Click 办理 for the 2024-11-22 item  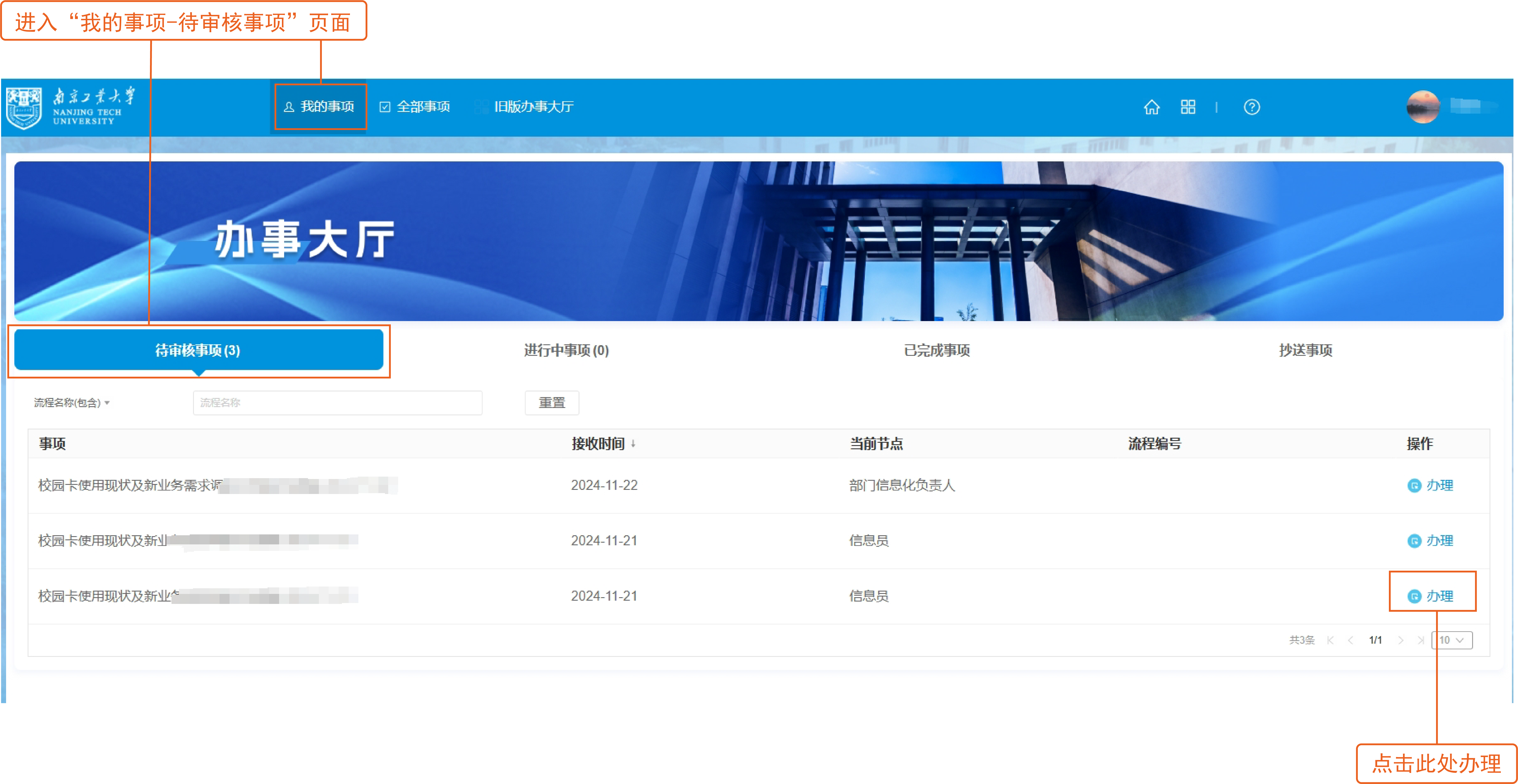[x=1430, y=485]
